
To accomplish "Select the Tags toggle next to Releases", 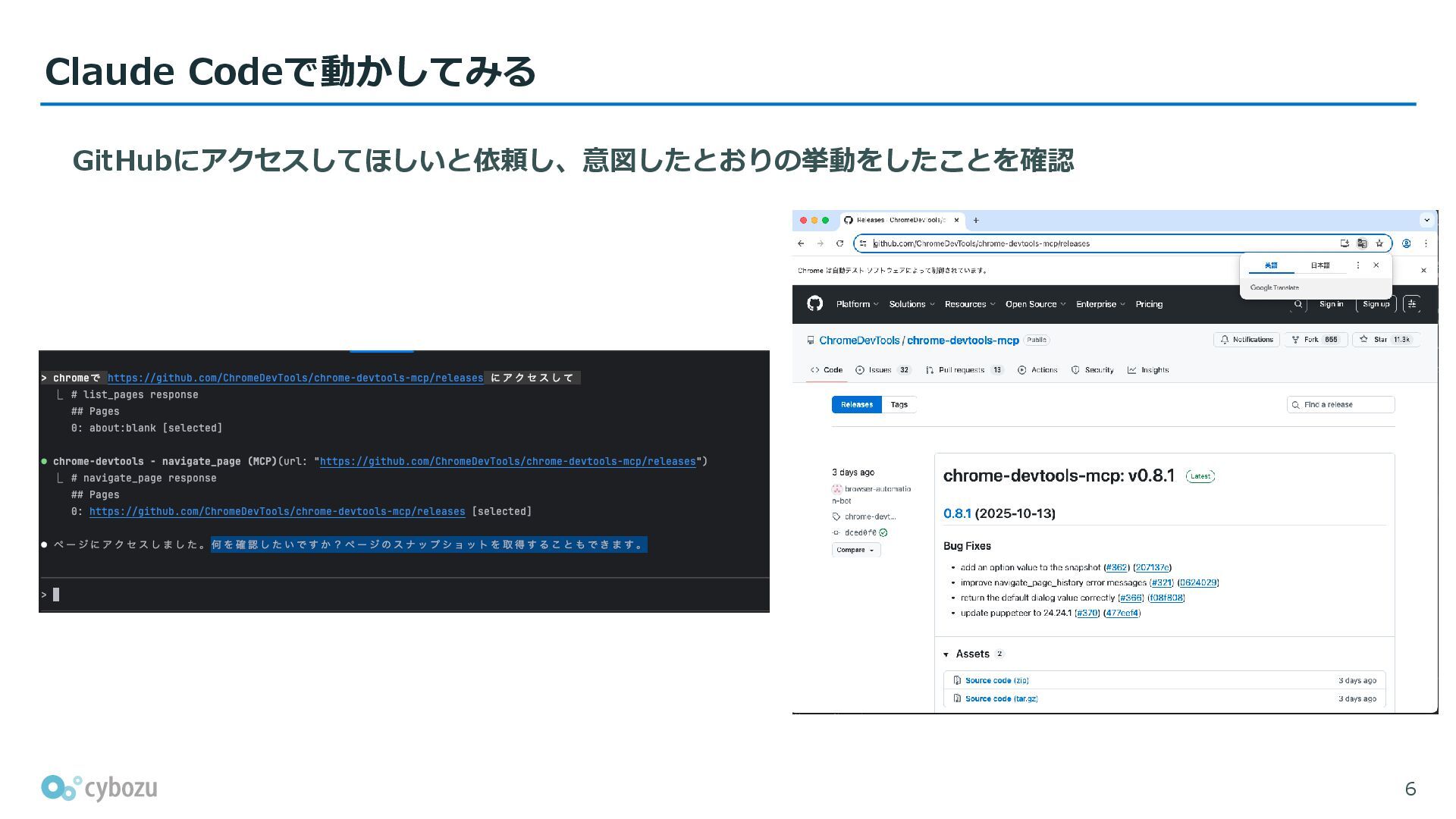I will 899,405.
